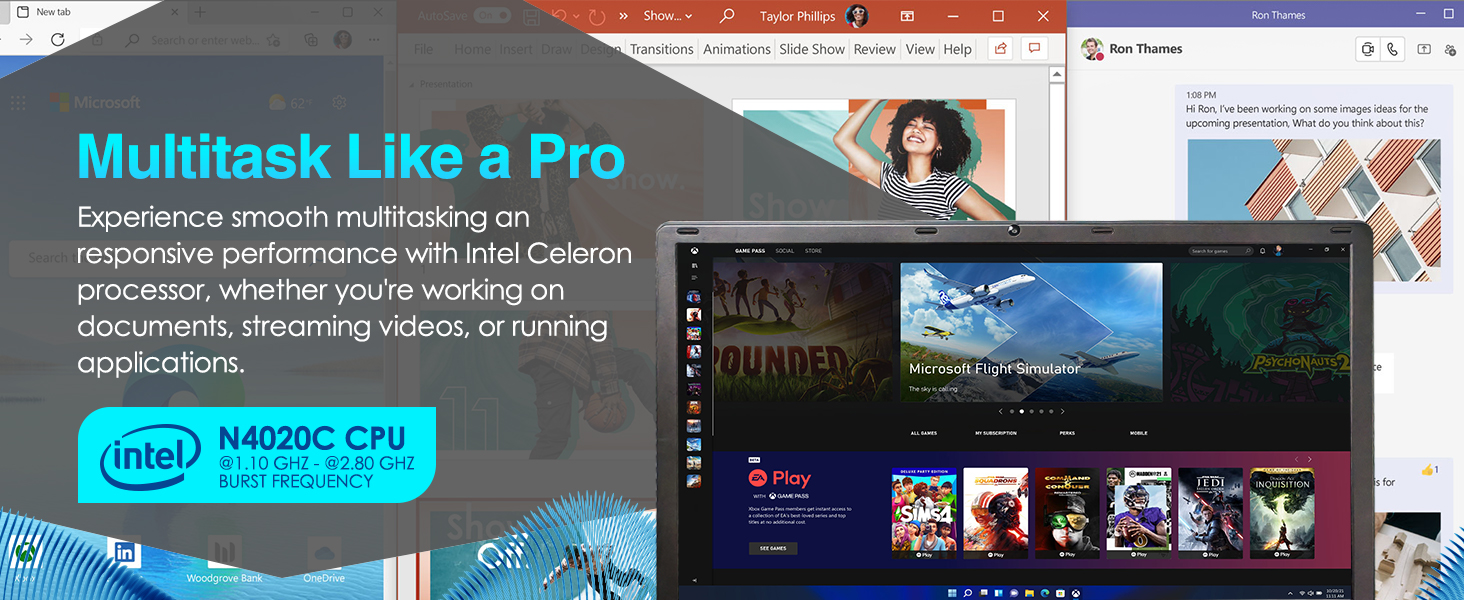Screen dimensions: 1464x600
Task: Toggle the AutoSave switch in PowerPoint
Action: (492, 16)
